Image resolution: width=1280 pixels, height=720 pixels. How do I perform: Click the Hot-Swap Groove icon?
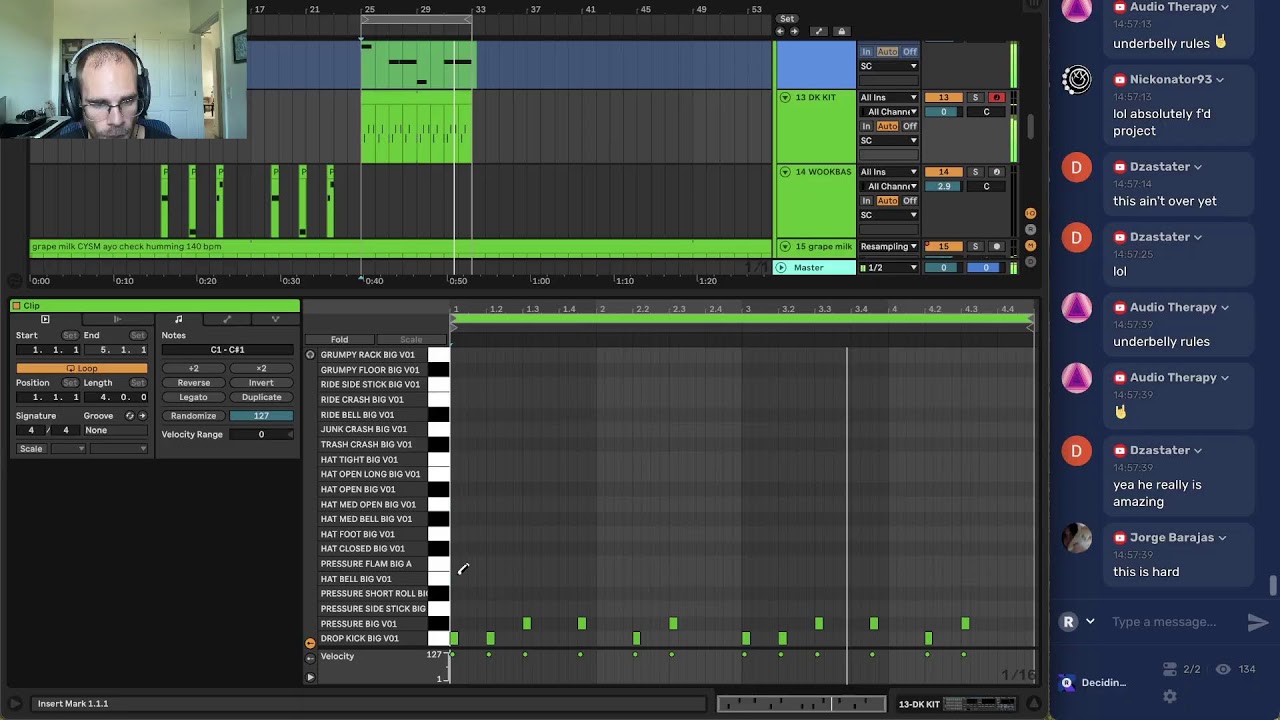[129, 416]
